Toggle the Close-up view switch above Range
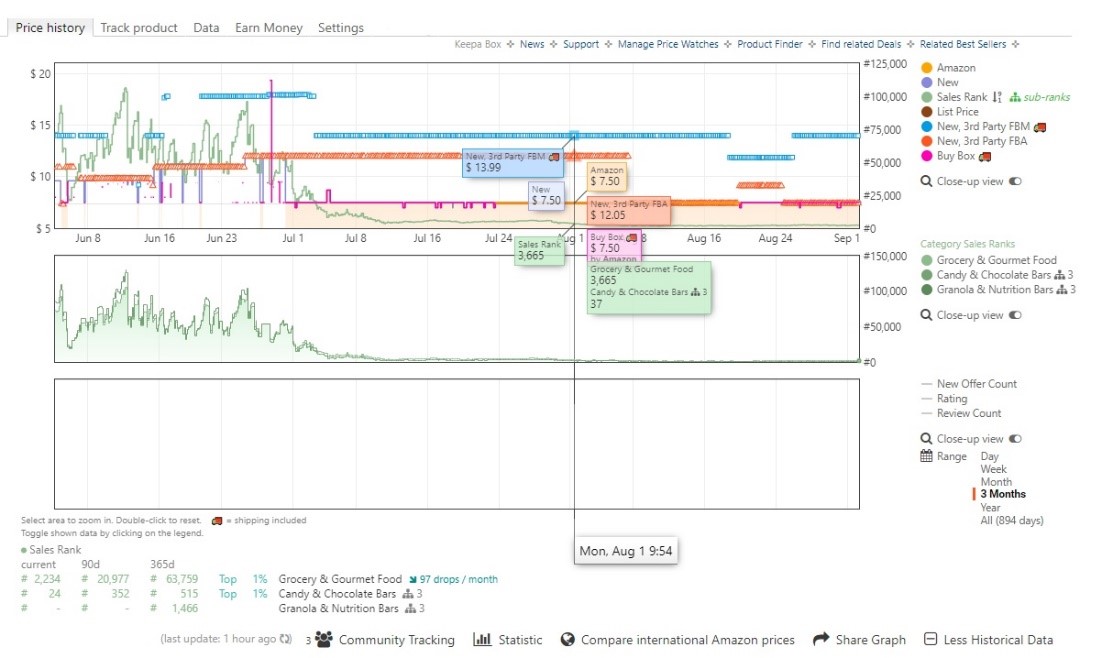1102x658 pixels. coord(1015,439)
